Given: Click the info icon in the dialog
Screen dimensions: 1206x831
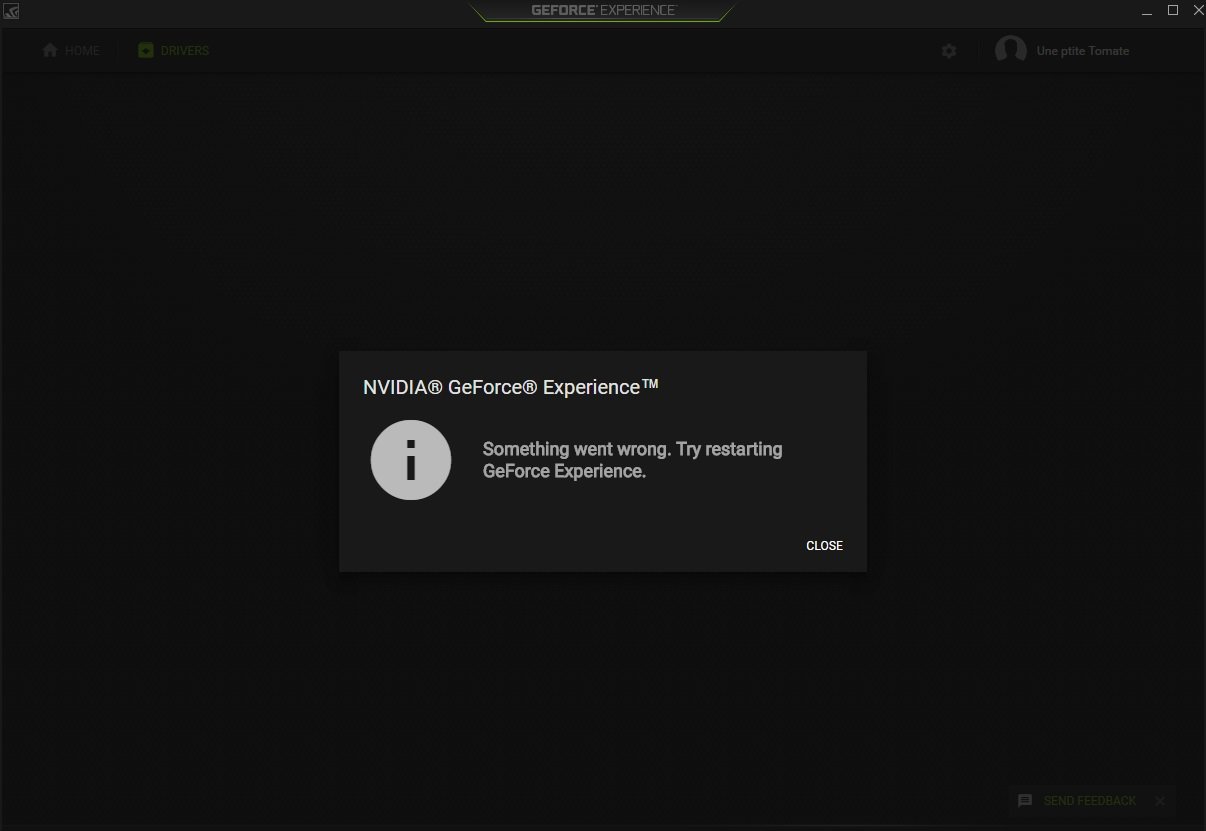Looking at the screenshot, I should point(411,460).
